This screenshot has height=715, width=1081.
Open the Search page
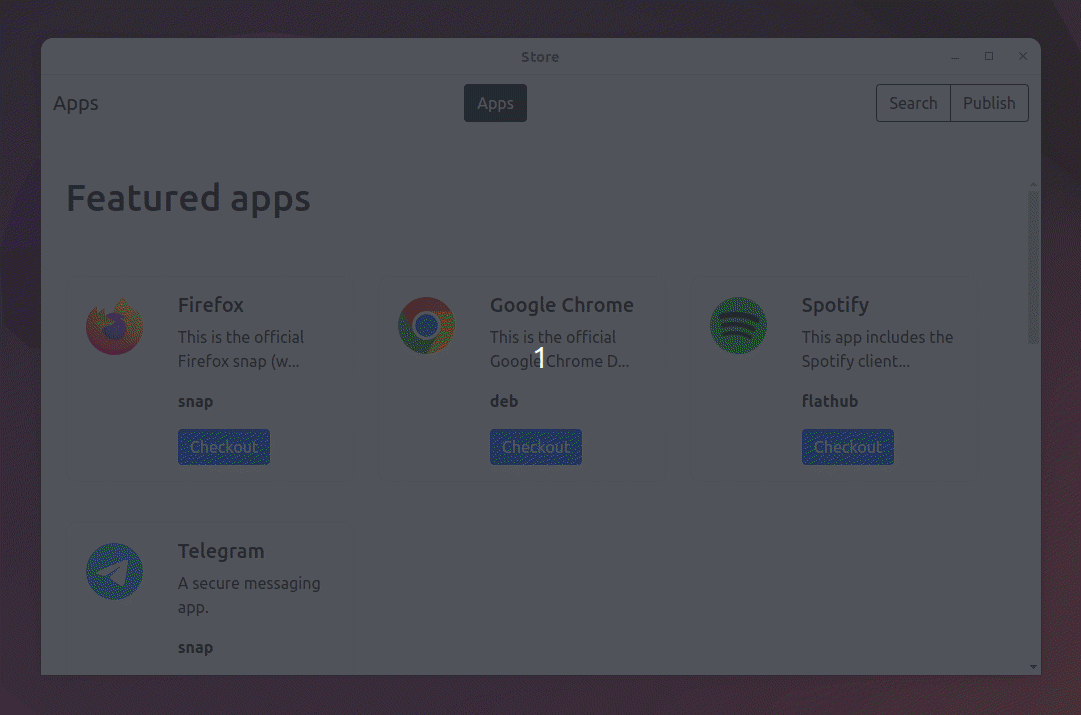(x=913, y=103)
